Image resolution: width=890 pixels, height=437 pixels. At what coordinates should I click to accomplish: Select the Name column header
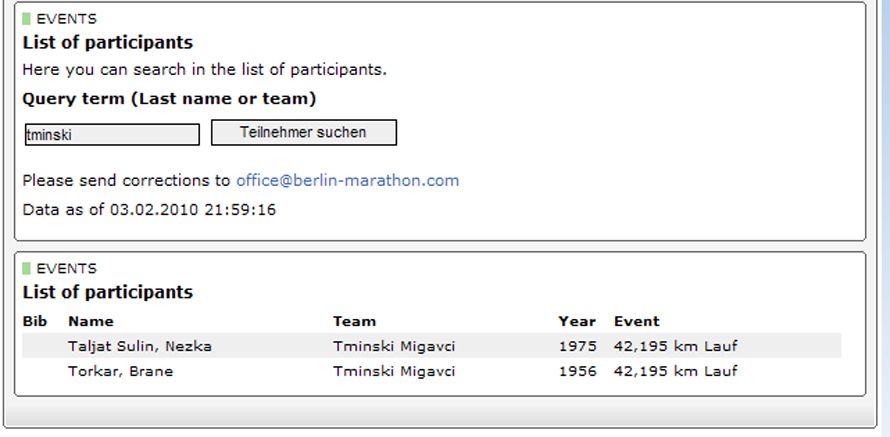pos(90,321)
